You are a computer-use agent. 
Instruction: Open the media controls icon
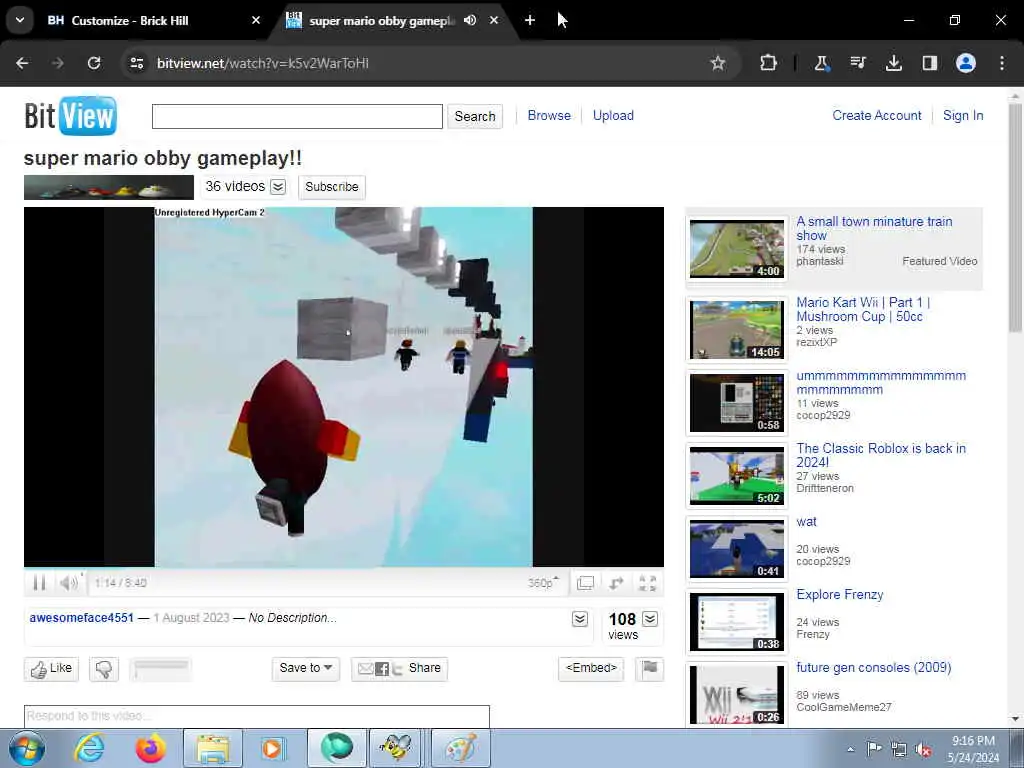(857, 63)
